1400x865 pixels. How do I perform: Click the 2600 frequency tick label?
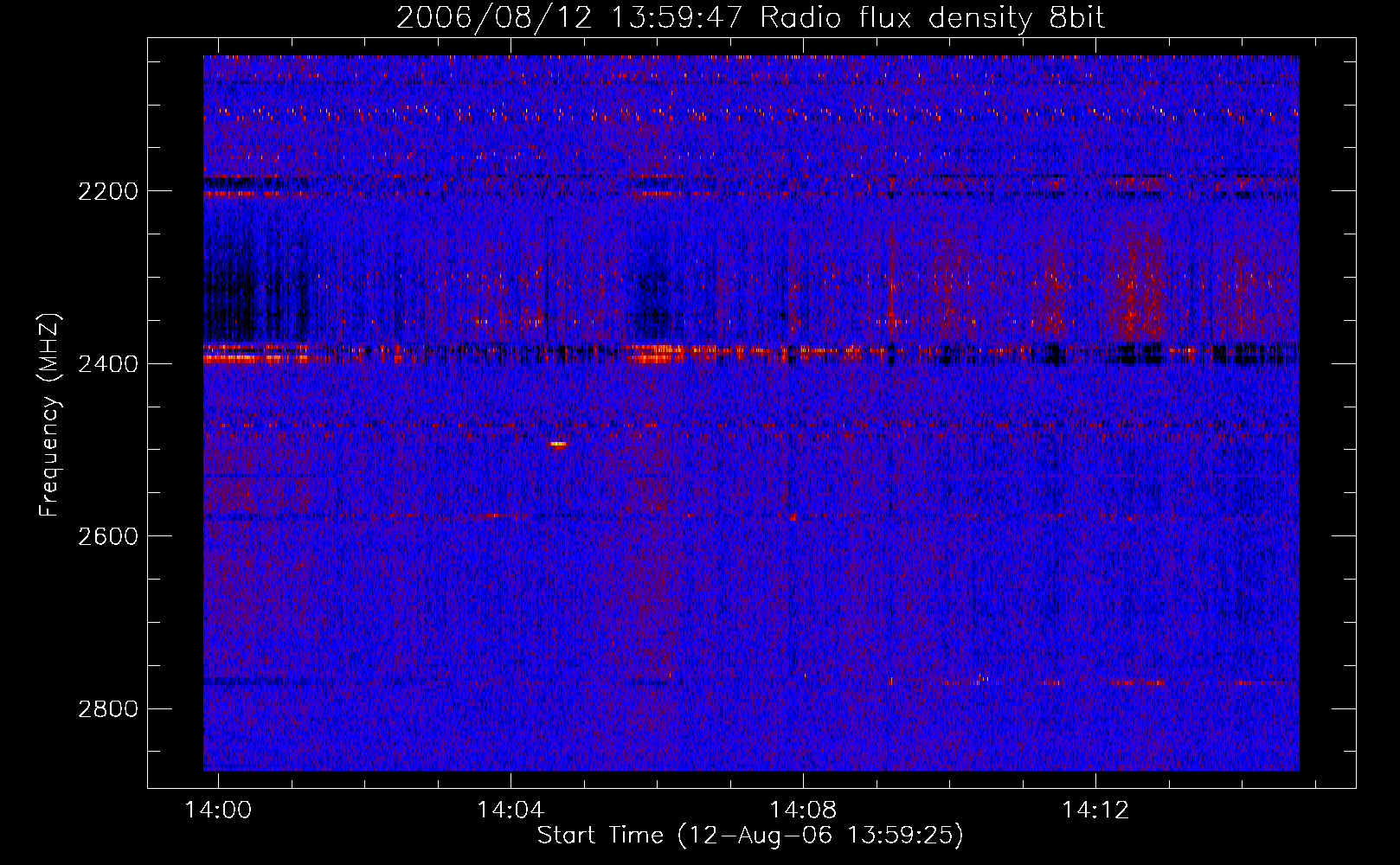click(108, 536)
